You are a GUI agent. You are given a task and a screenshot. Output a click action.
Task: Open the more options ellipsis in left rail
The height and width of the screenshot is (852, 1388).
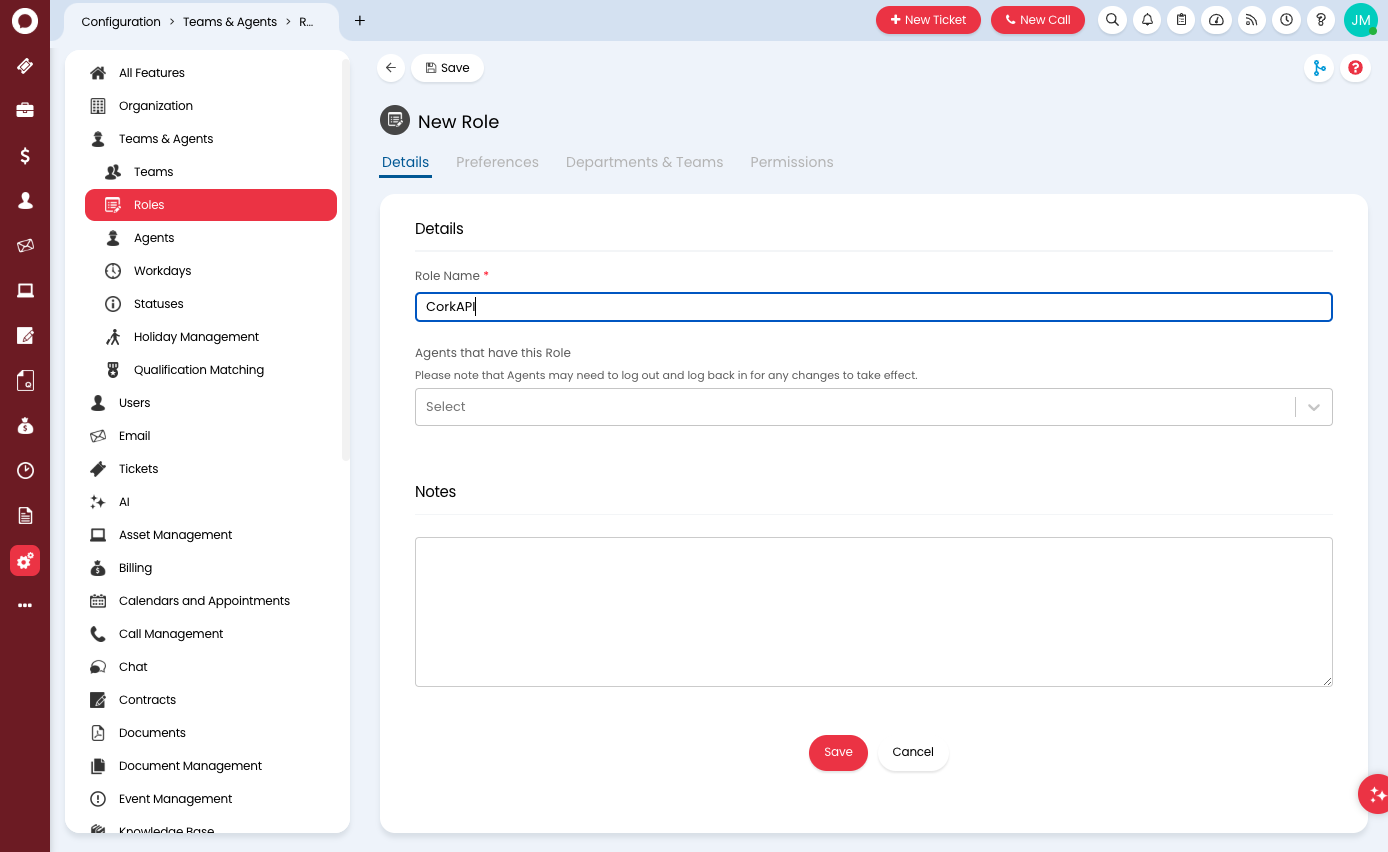[x=25, y=605]
